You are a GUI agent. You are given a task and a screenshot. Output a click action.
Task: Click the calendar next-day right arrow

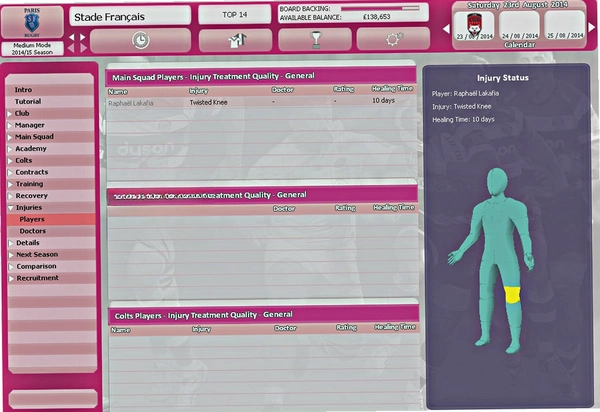coord(592,27)
